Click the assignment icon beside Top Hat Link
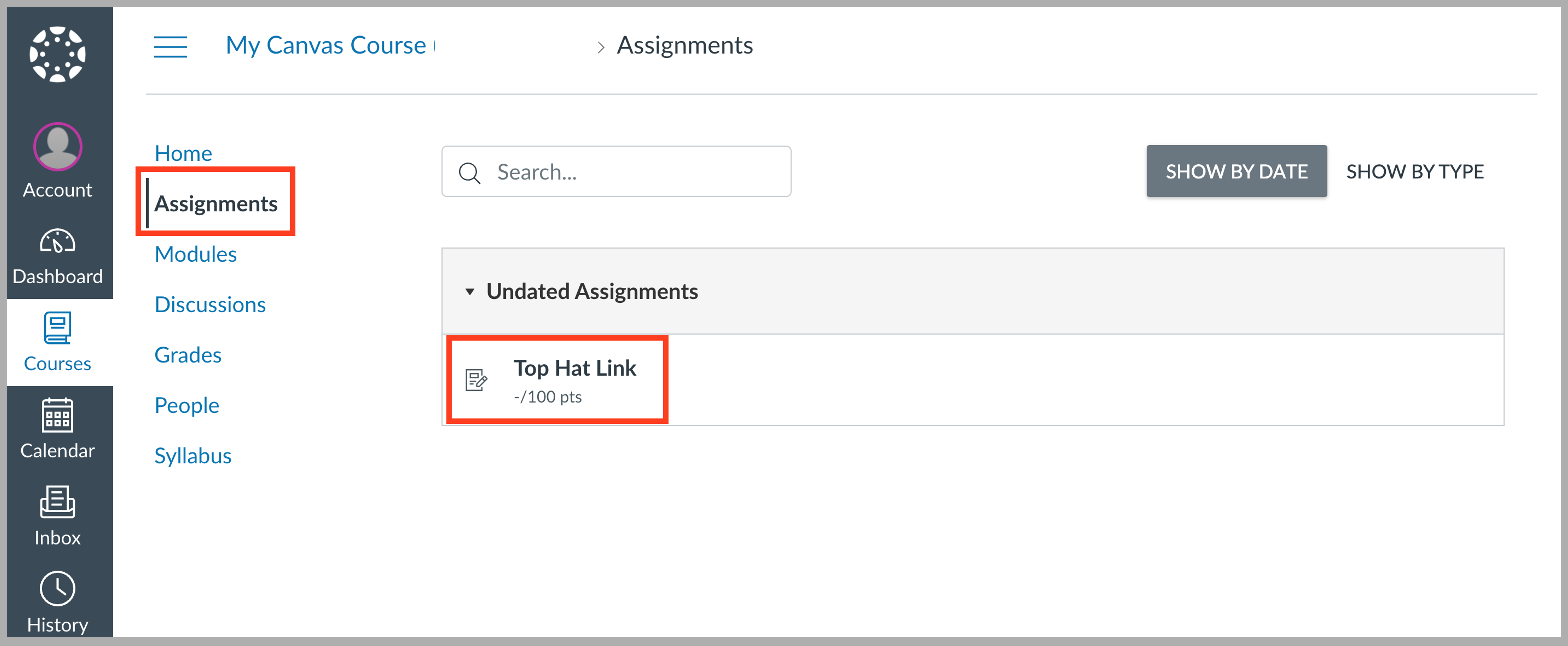The height and width of the screenshot is (646, 1568). point(477,379)
